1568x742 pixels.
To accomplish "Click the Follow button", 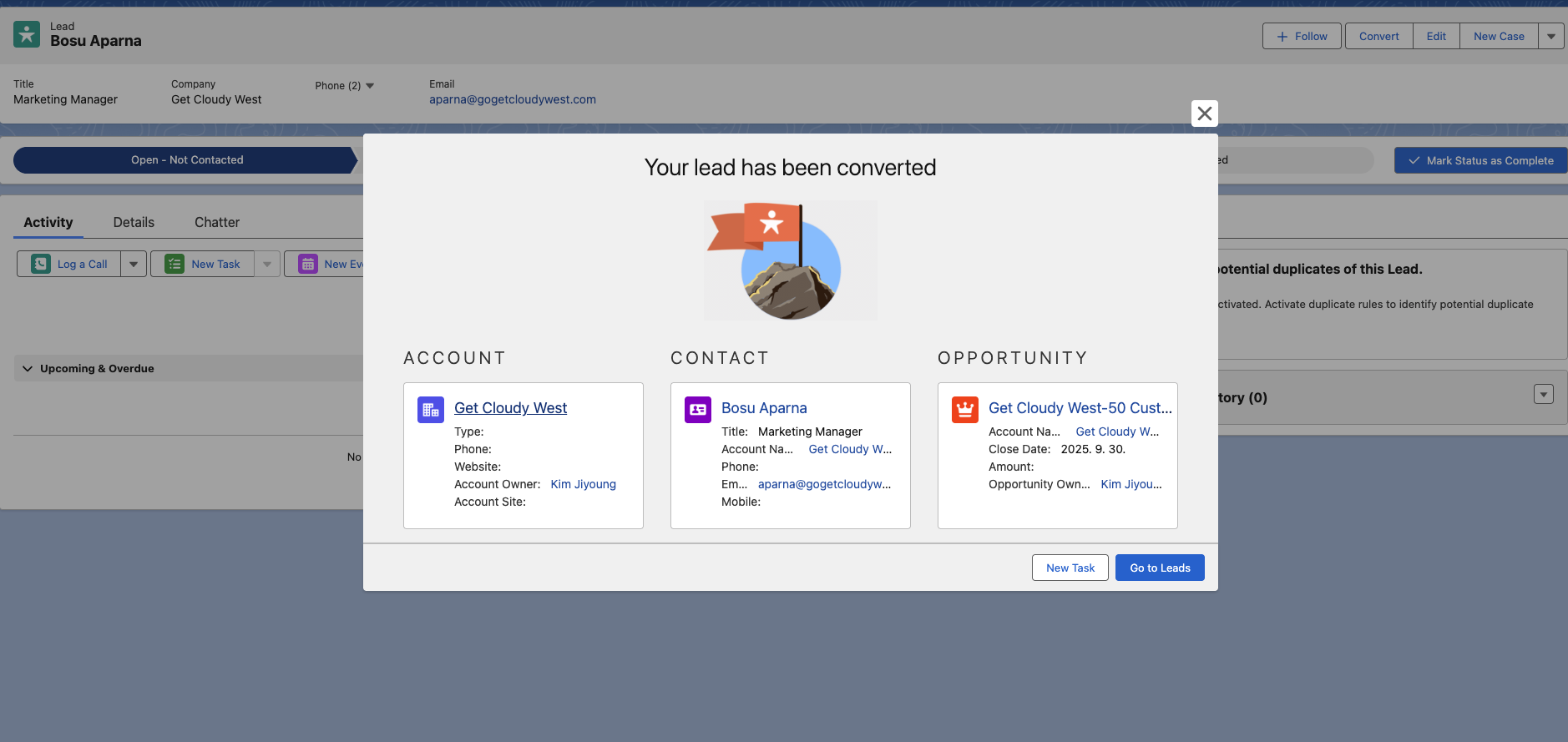I will 1302,36.
